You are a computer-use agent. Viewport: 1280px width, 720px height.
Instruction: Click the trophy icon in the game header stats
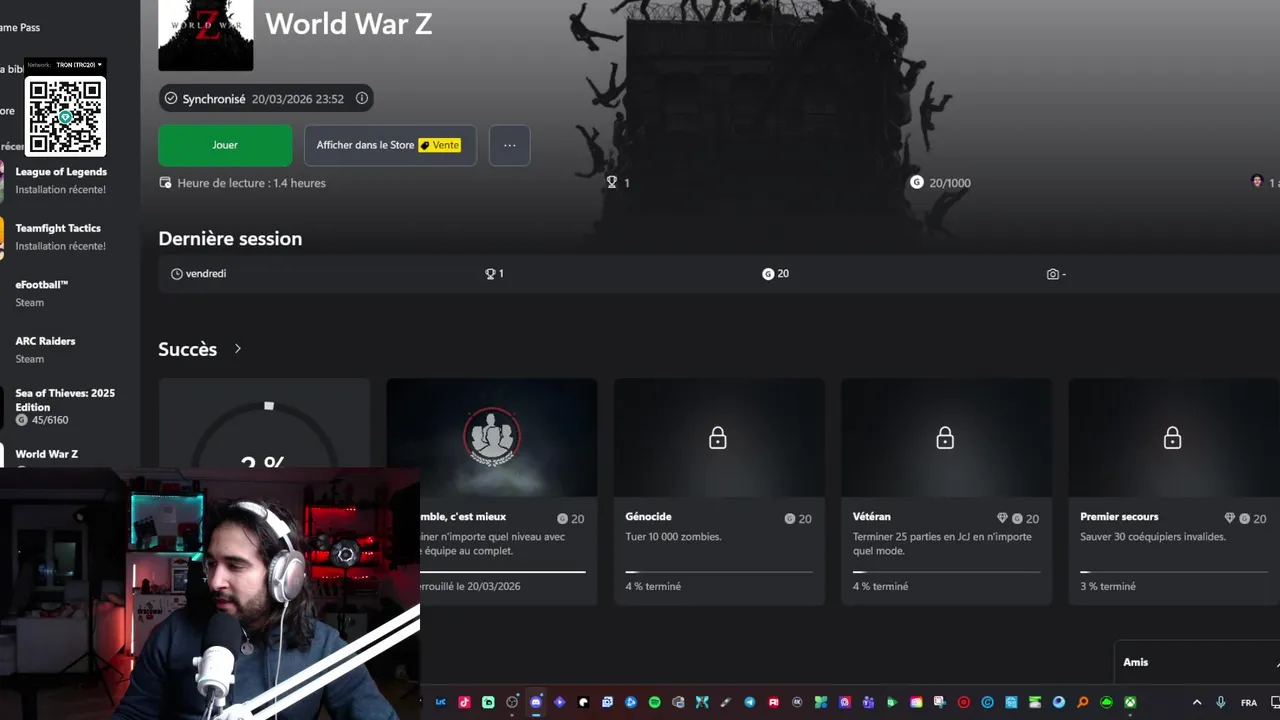[x=612, y=183]
